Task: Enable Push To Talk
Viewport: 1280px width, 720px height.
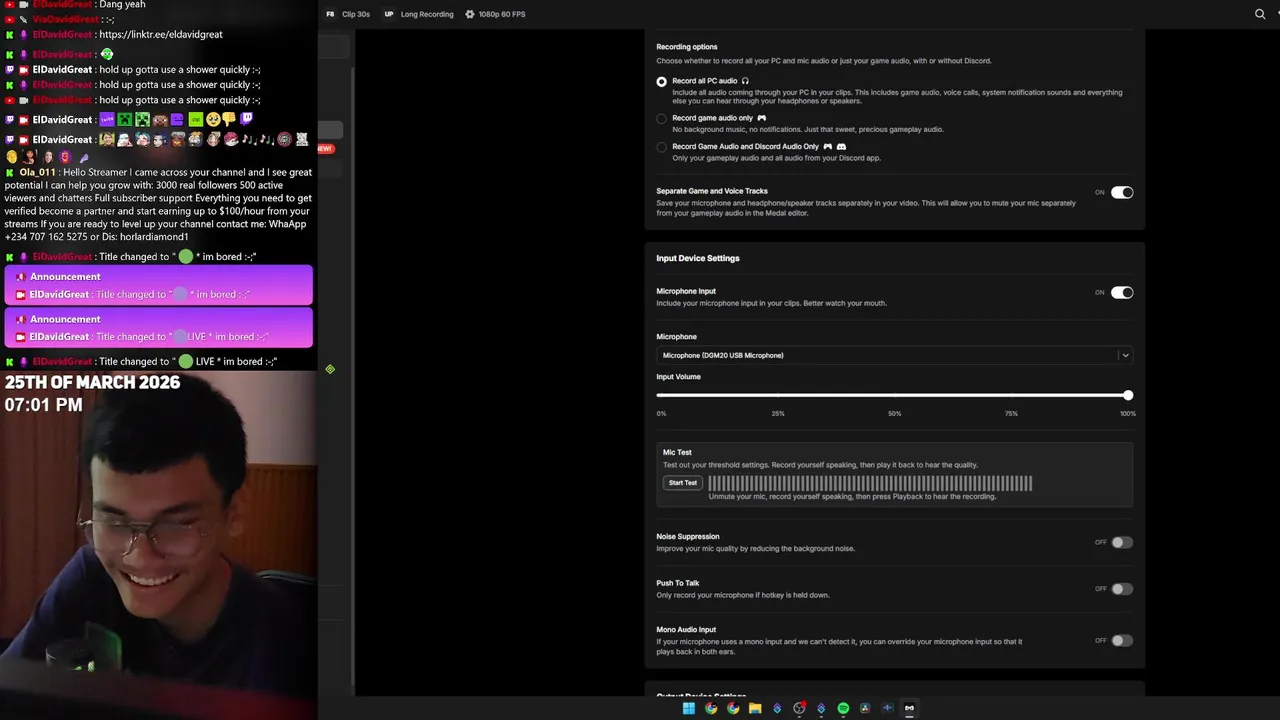Action: 1122,589
